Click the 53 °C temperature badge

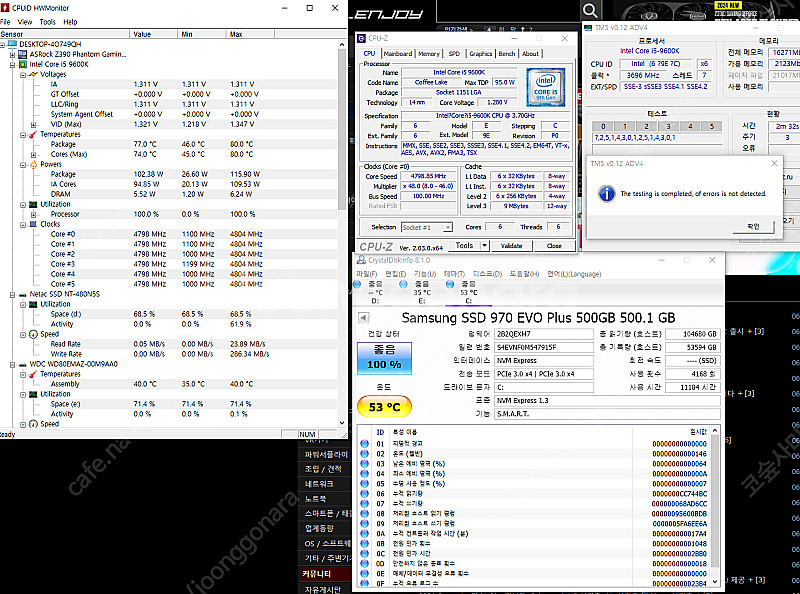point(384,407)
